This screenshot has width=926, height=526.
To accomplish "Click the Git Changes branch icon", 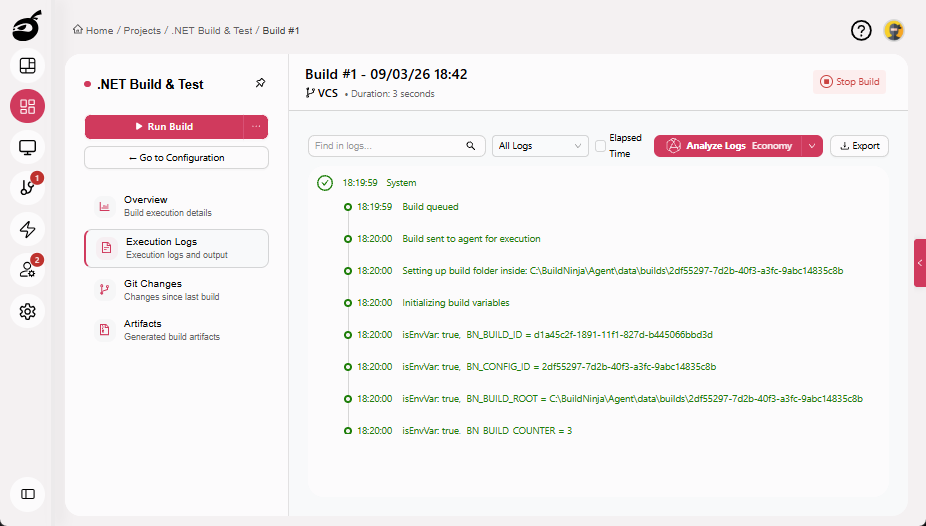I will (105, 289).
